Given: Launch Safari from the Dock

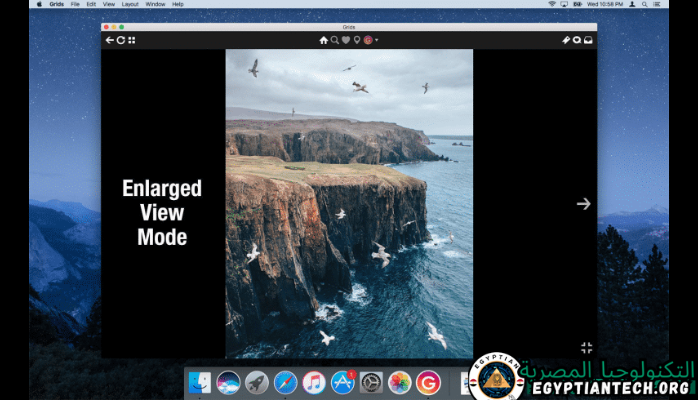Looking at the screenshot, I should click(285, 382).
